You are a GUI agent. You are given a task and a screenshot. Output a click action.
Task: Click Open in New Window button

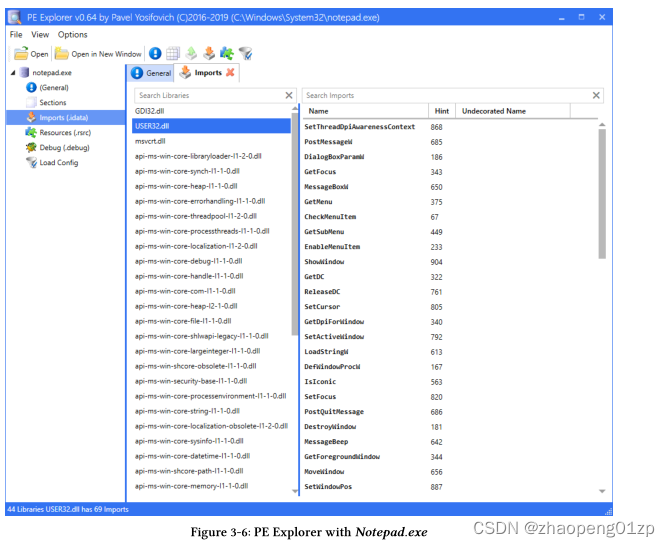pos(98,54)
